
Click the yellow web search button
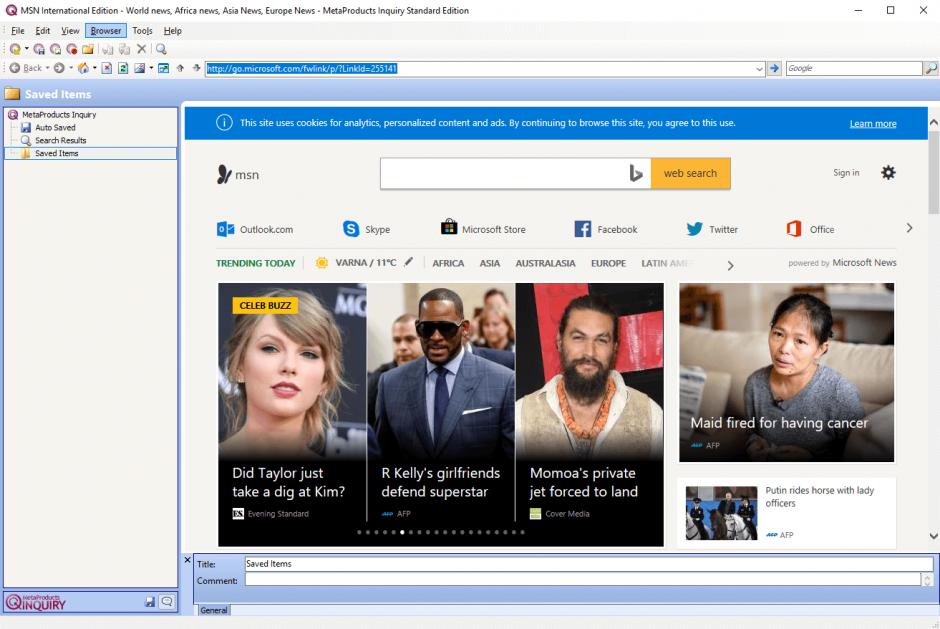(x=691, y=173)
